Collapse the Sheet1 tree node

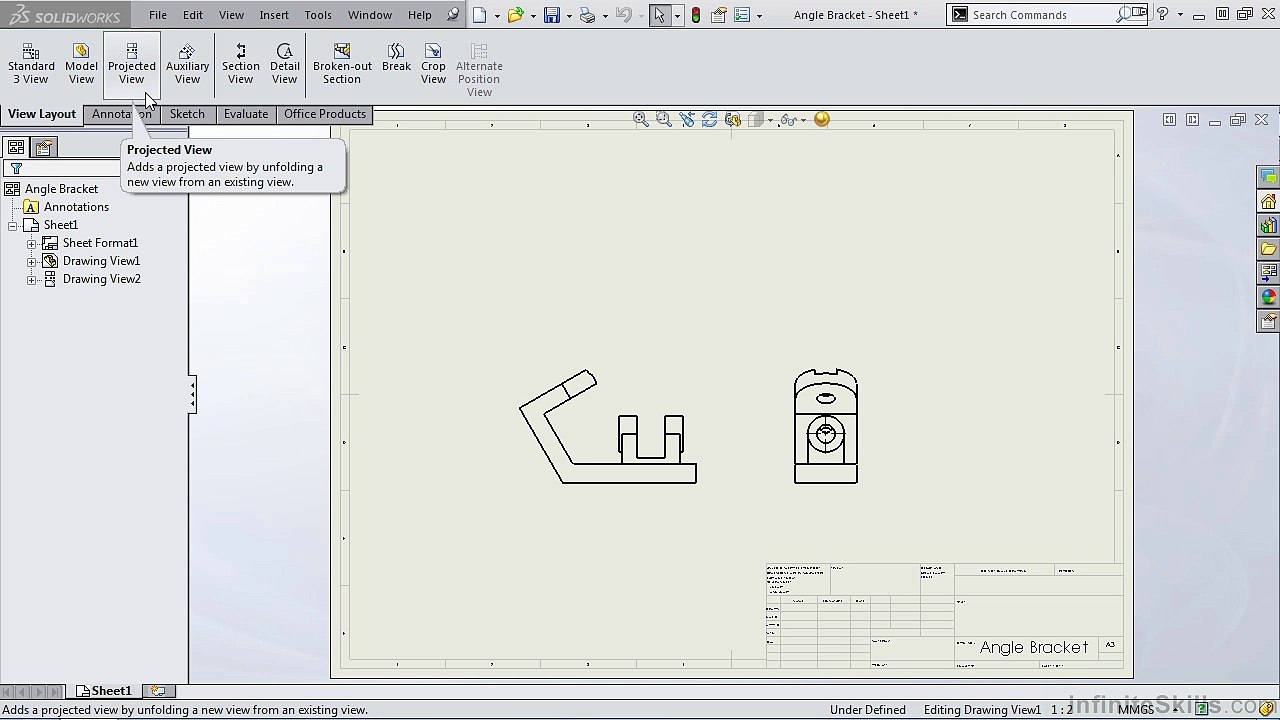click(x=13, y=225)
